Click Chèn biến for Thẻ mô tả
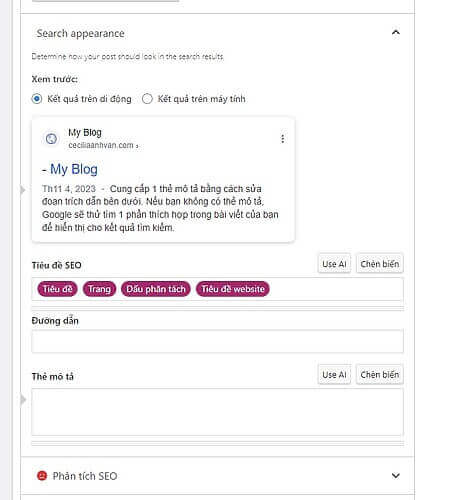The height and width of the screenshot is (500, 457). [380, 375]
